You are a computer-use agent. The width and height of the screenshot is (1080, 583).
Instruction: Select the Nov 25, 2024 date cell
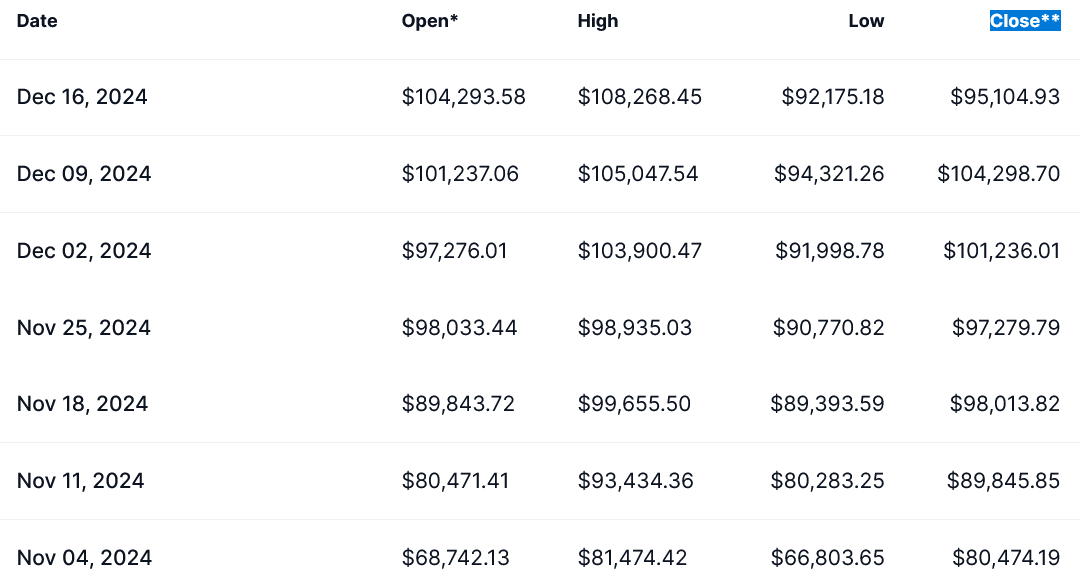point(84,327)
